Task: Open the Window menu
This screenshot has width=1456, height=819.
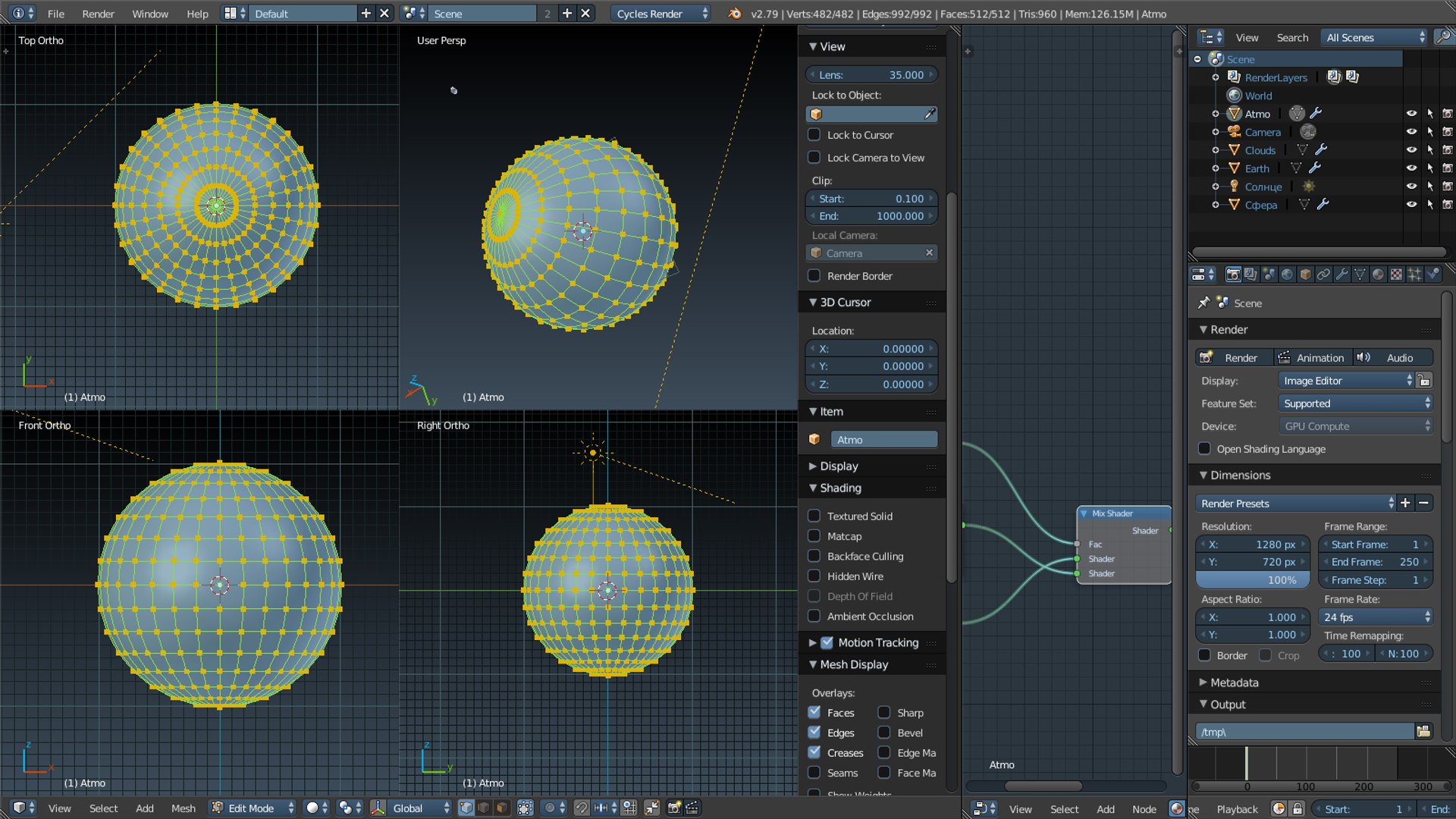Action: click(150, 14)
